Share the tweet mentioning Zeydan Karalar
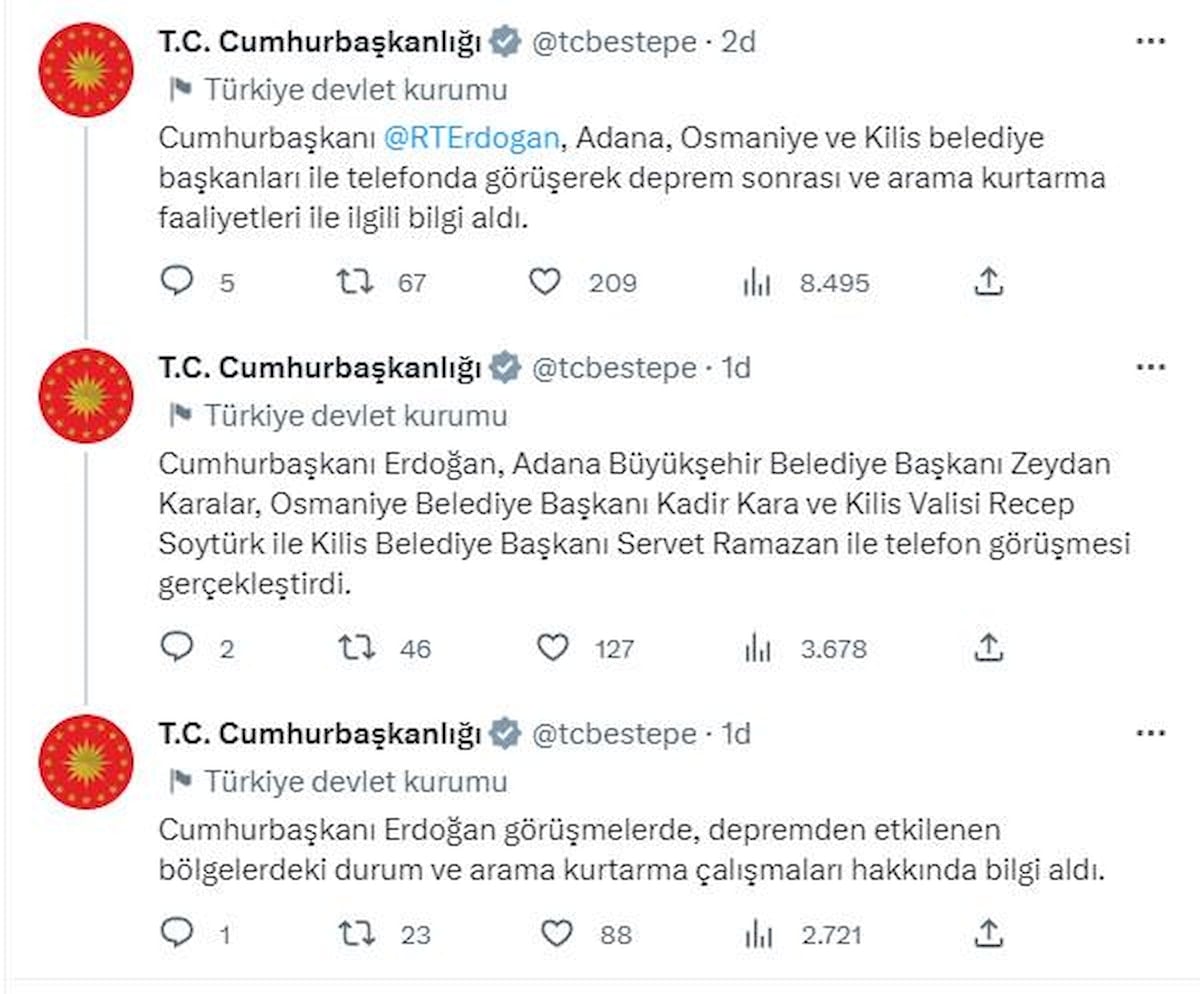The image size is (1200, 994). (987, 649)
